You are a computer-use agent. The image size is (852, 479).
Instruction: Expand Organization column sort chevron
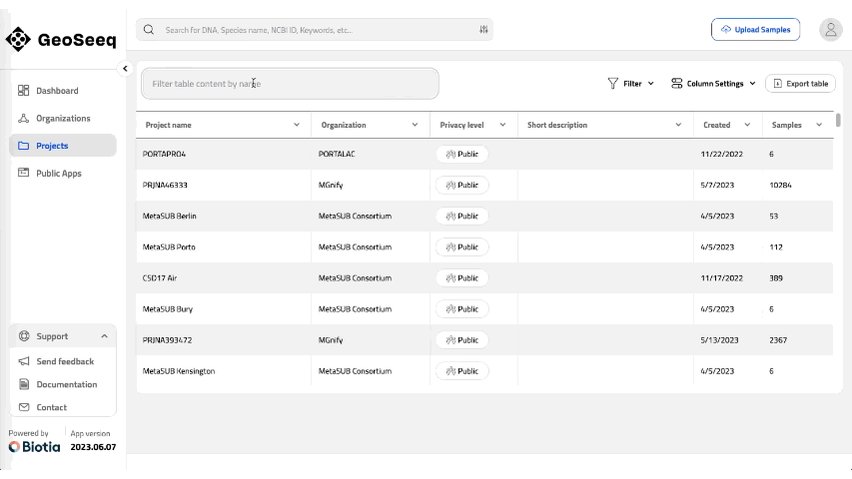[x=415, y=125]
